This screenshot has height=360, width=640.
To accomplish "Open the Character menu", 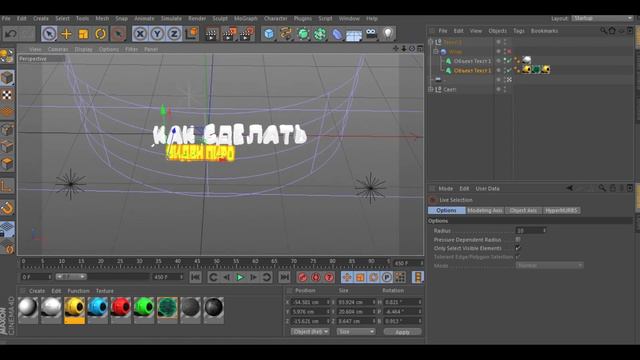I will [x=276, y=18].
